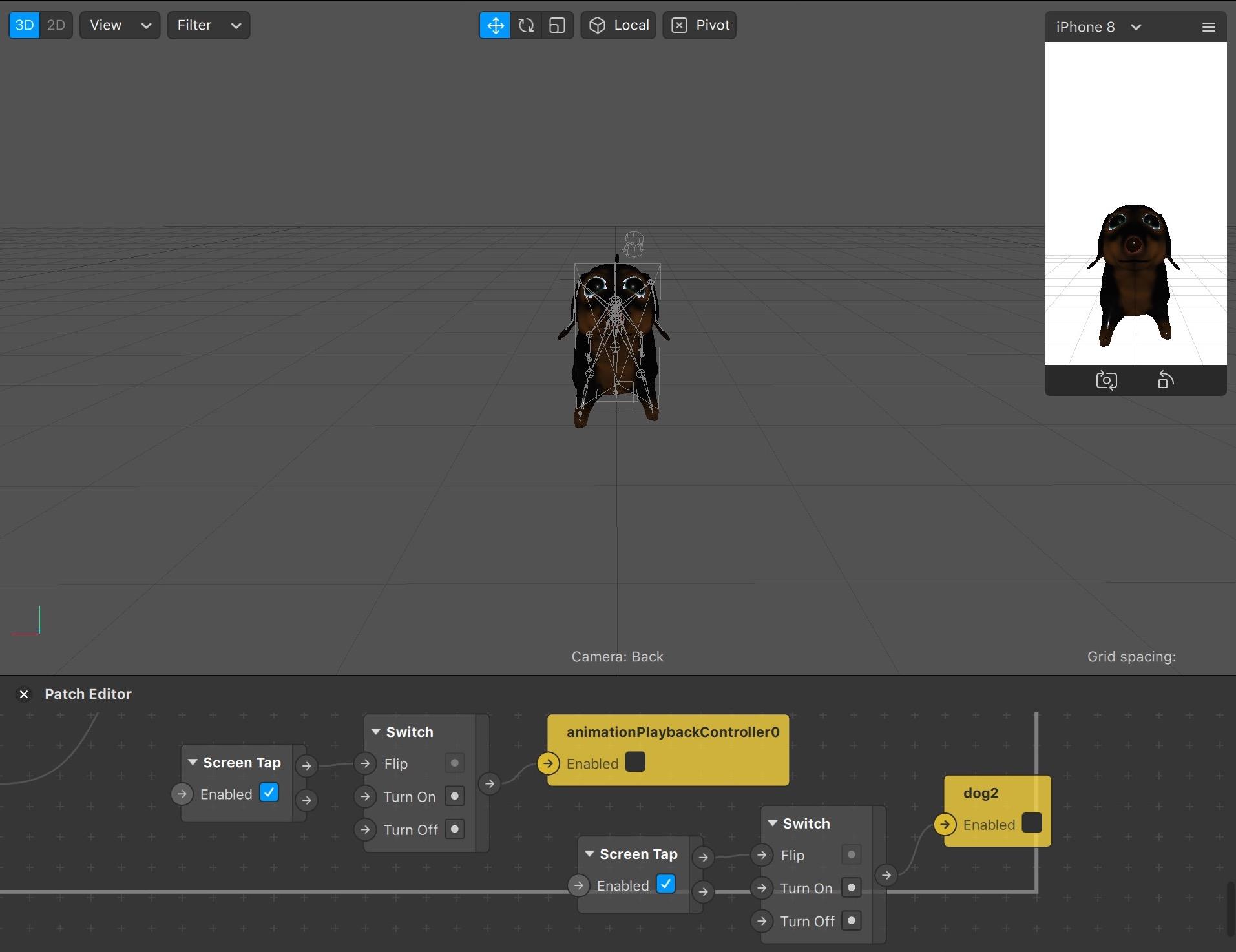Screen dimensions: 1236x952
Task: Open the View dropdown
Action: click(x=120, y=26)
